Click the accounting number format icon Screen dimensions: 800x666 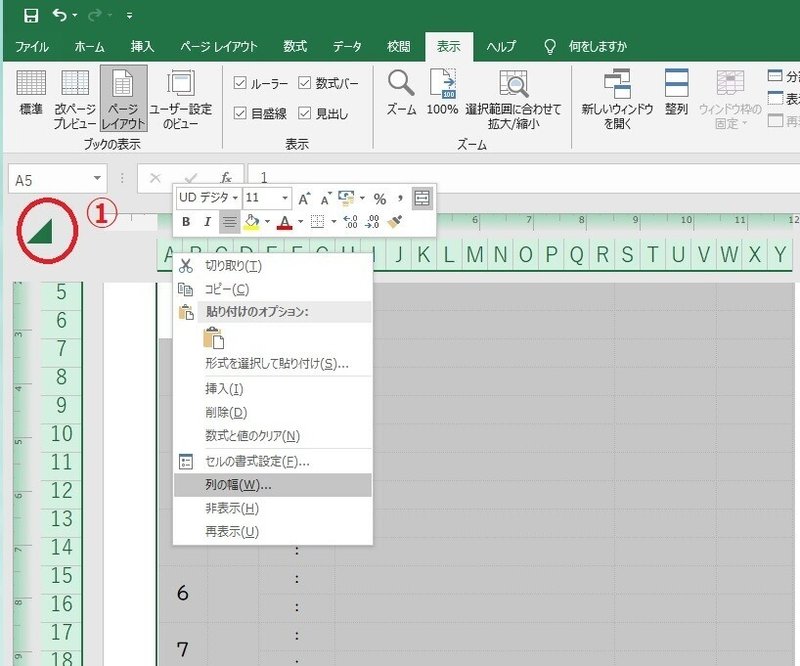tap(346, 198)
